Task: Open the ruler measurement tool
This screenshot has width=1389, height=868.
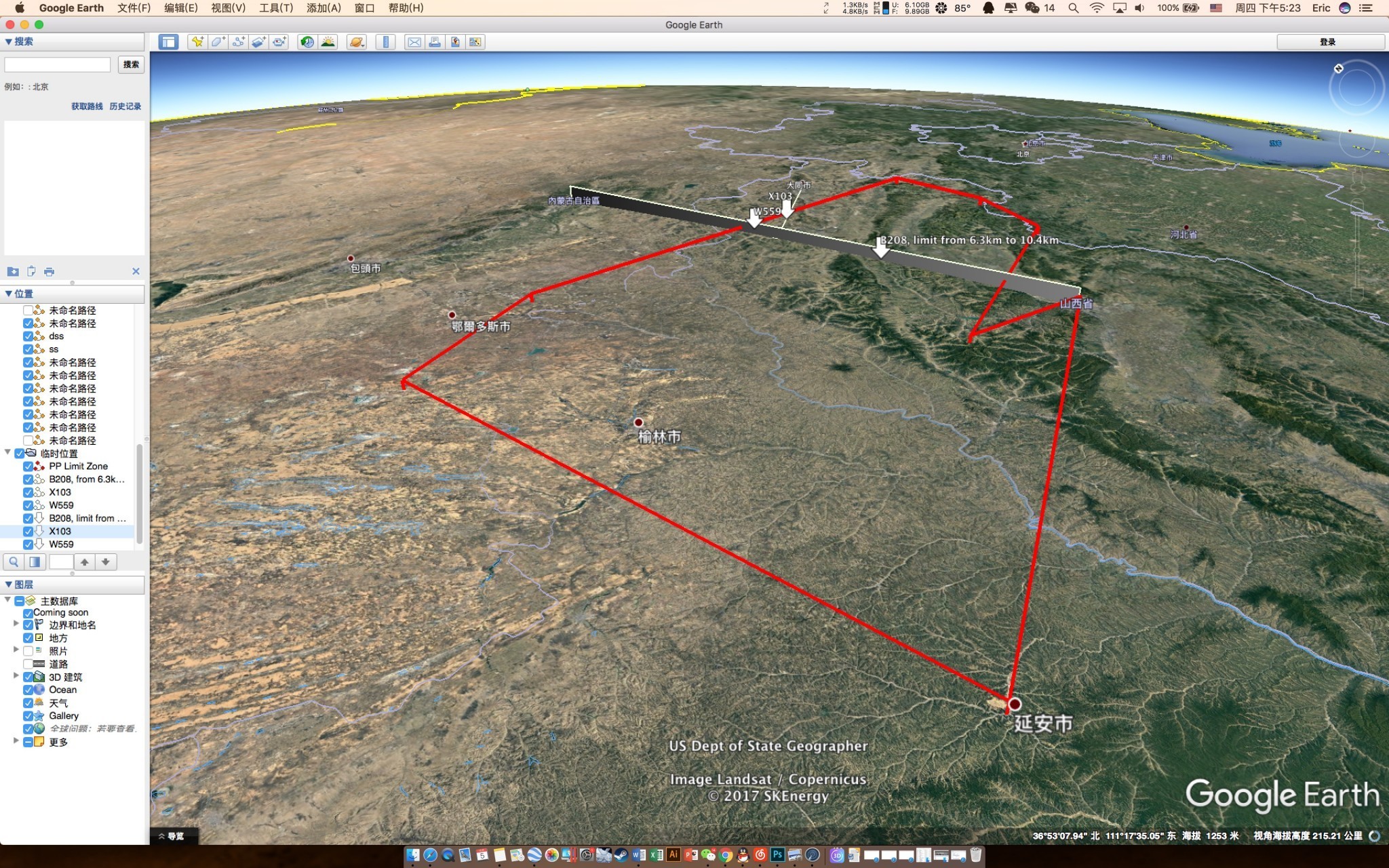Action: [x=385, y=42]
